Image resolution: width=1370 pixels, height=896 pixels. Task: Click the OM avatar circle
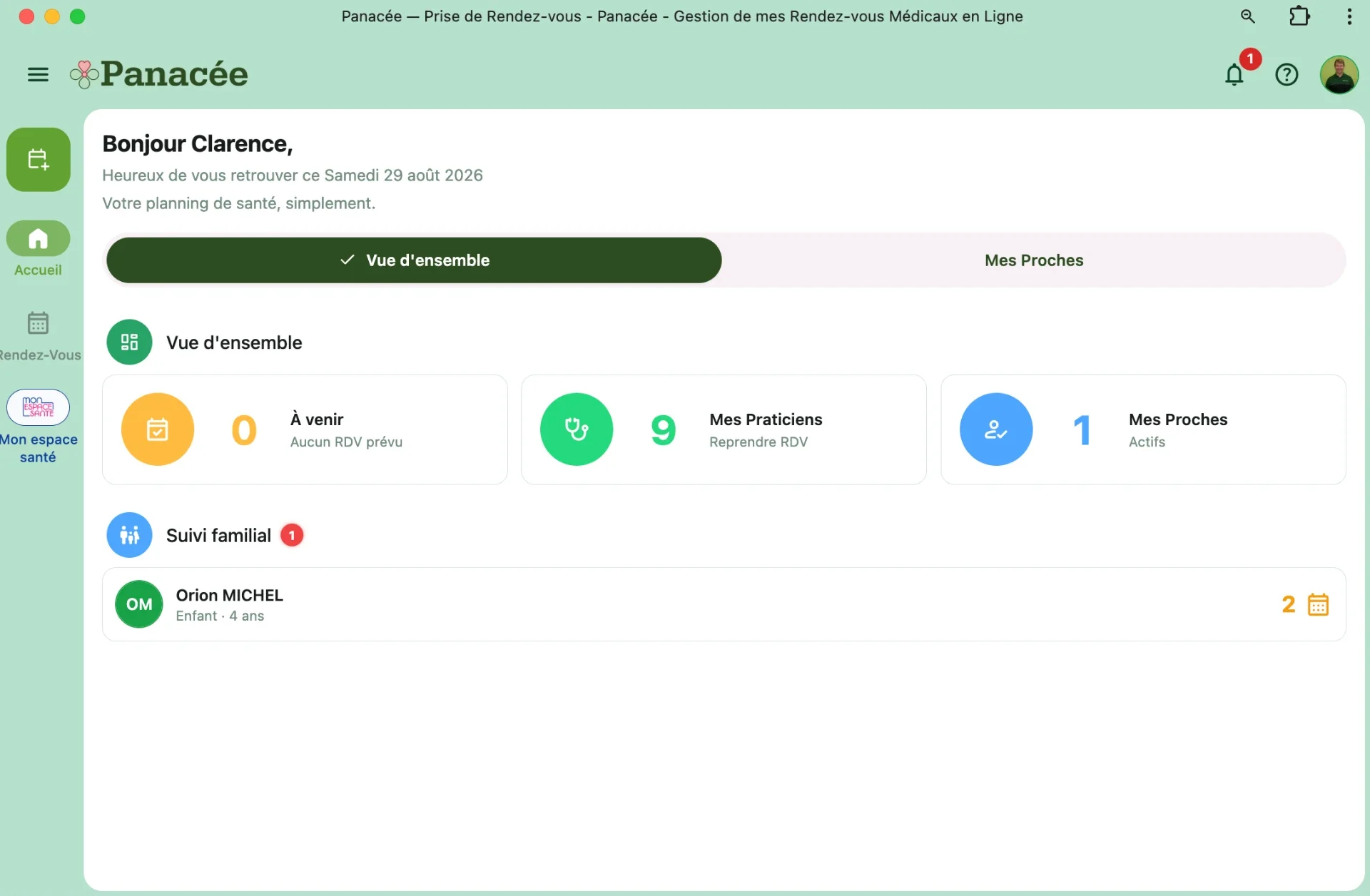[x=139, y=604]
